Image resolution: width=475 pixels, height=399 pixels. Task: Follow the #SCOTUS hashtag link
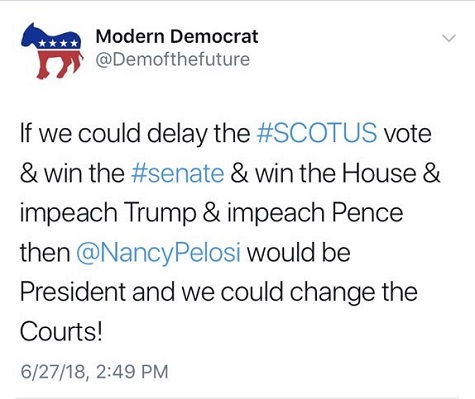tap(317, 133)
